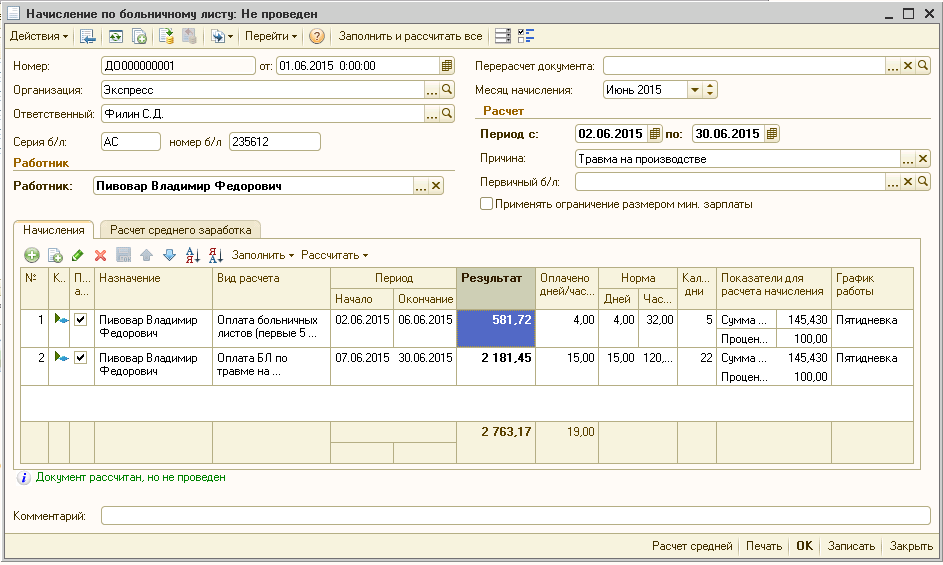The width and height of the screenshot is (943, 565).
Task: Click Заполнить и рассчитать все button
Action: click(410, 36)
